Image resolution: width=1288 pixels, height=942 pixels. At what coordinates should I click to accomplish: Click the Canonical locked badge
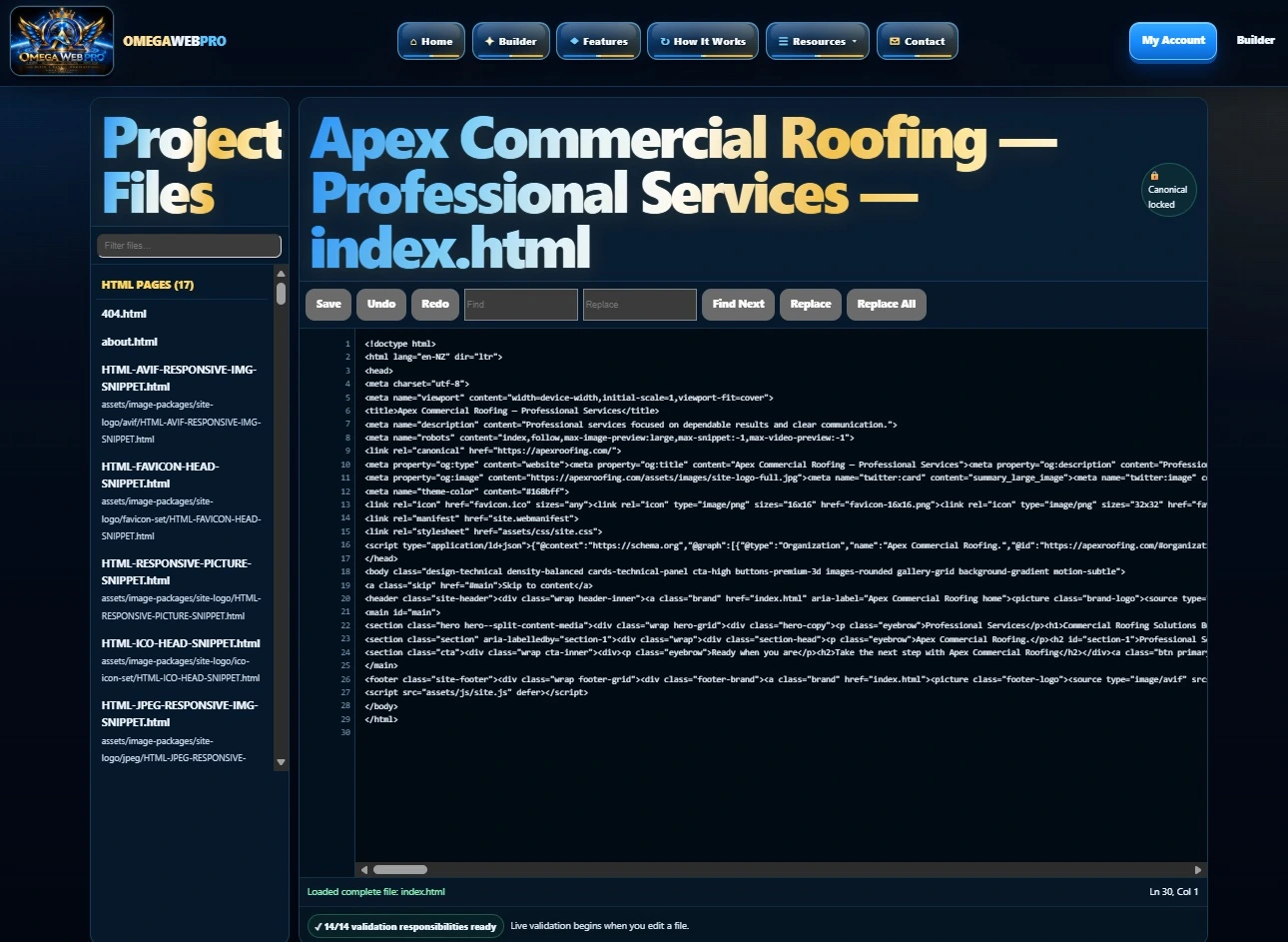pos(1168,190)
